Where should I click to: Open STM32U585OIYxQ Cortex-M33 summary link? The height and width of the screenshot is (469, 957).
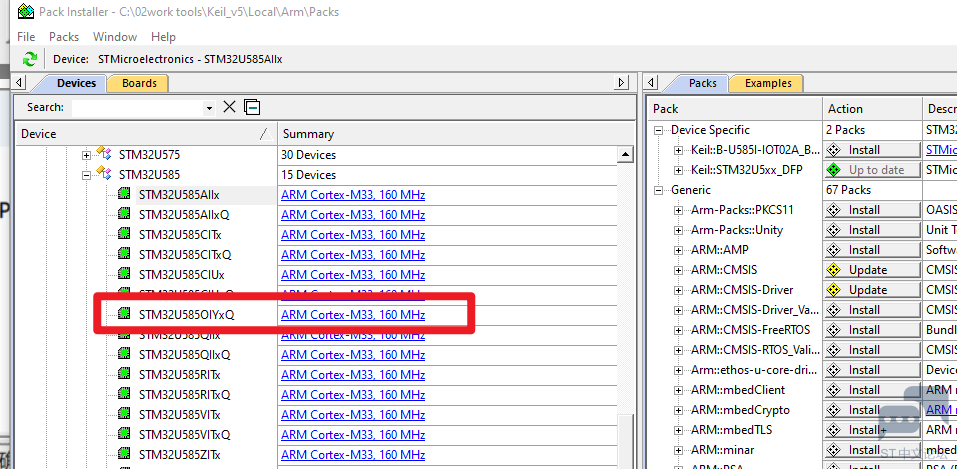[353, 315]
